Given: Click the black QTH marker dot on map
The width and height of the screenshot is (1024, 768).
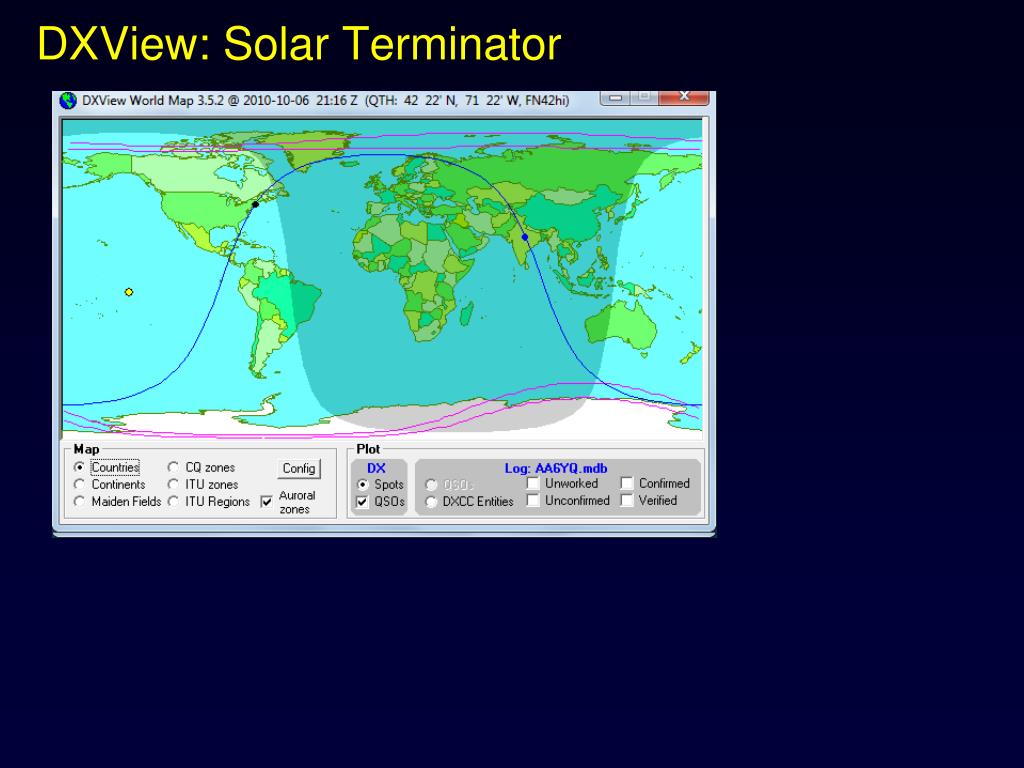Looking at the screenshot, I should point(255,204).
